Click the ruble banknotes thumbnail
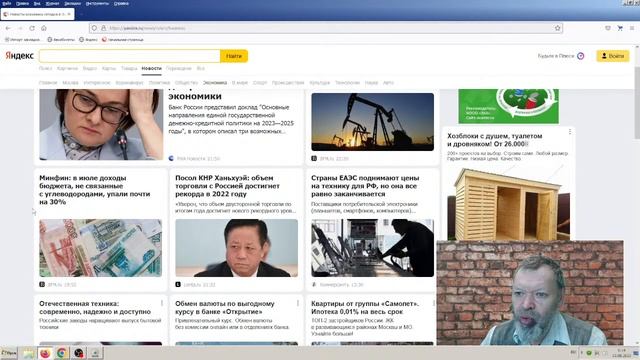 pos(100,248)
